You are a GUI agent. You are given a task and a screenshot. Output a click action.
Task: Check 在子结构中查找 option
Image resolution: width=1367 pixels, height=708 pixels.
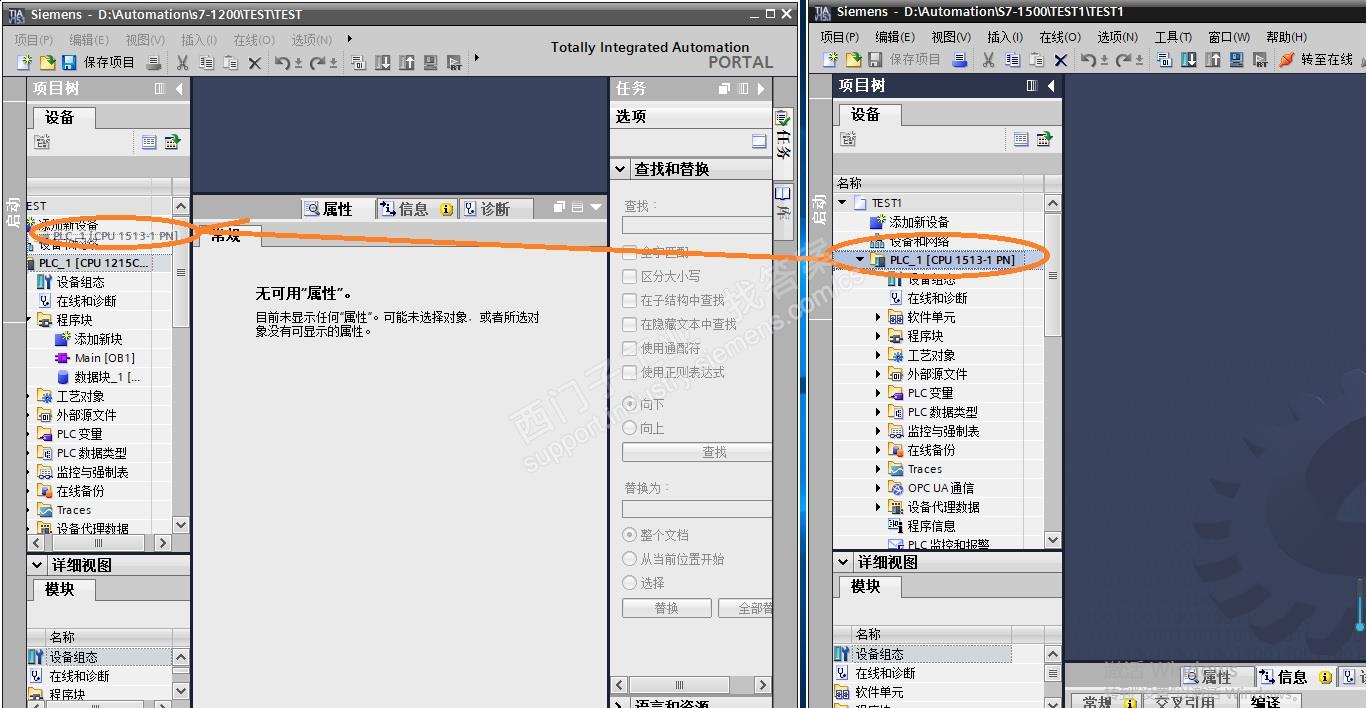[x=630, y=300]
